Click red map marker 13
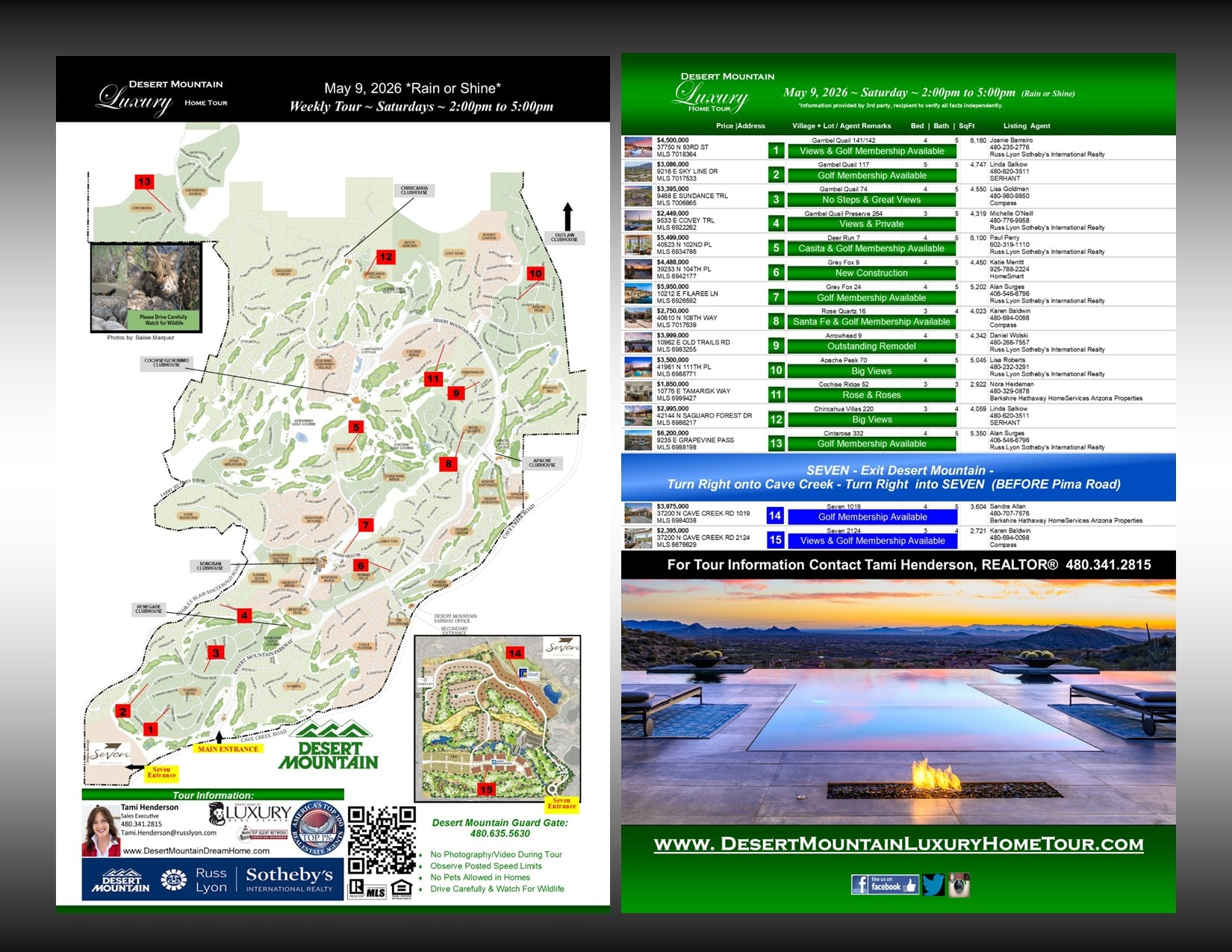The width and height of the screenshot is (1232, 952). pyautogui.click(x=144, y=181)
